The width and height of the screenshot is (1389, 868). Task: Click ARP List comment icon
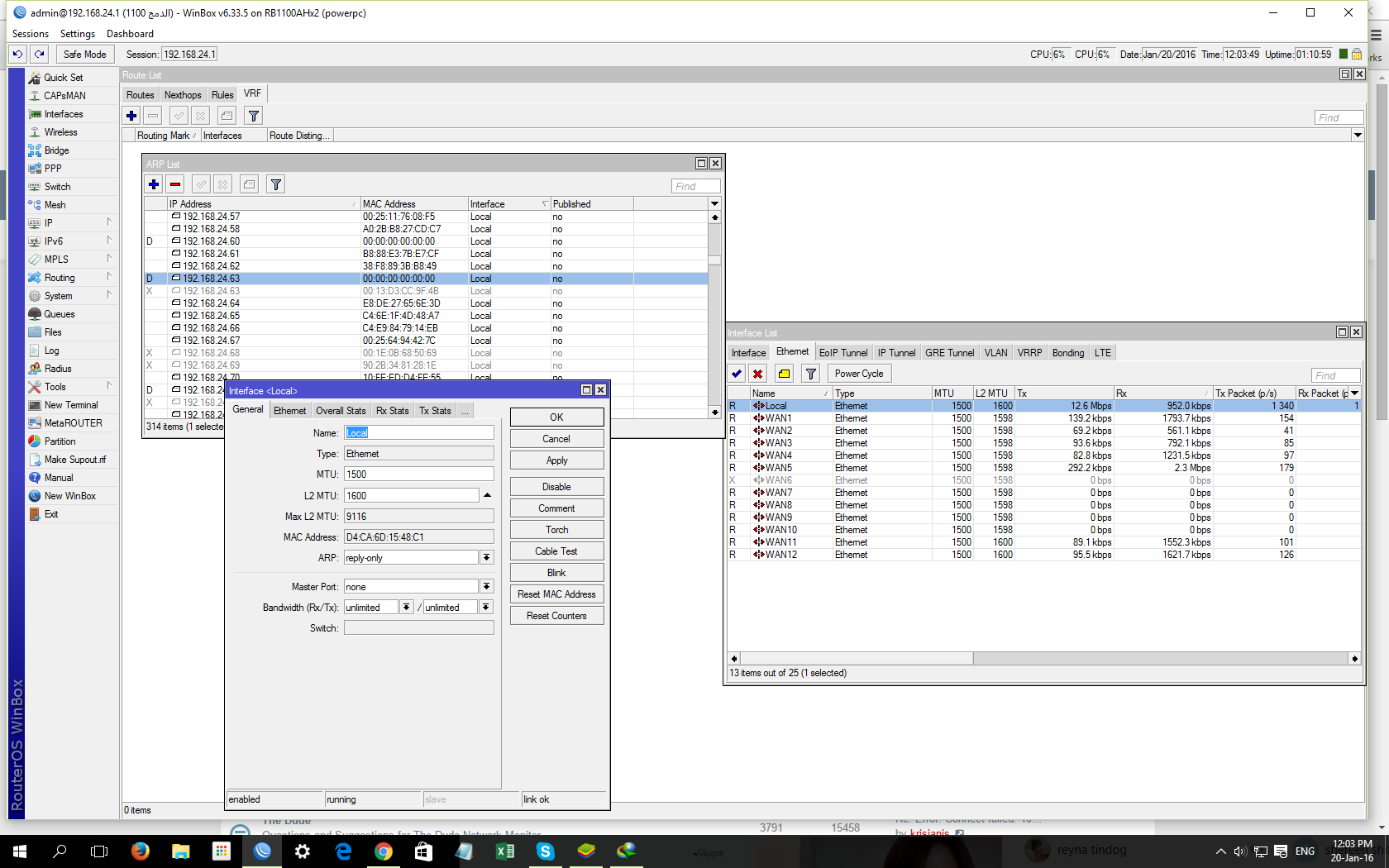250,184
